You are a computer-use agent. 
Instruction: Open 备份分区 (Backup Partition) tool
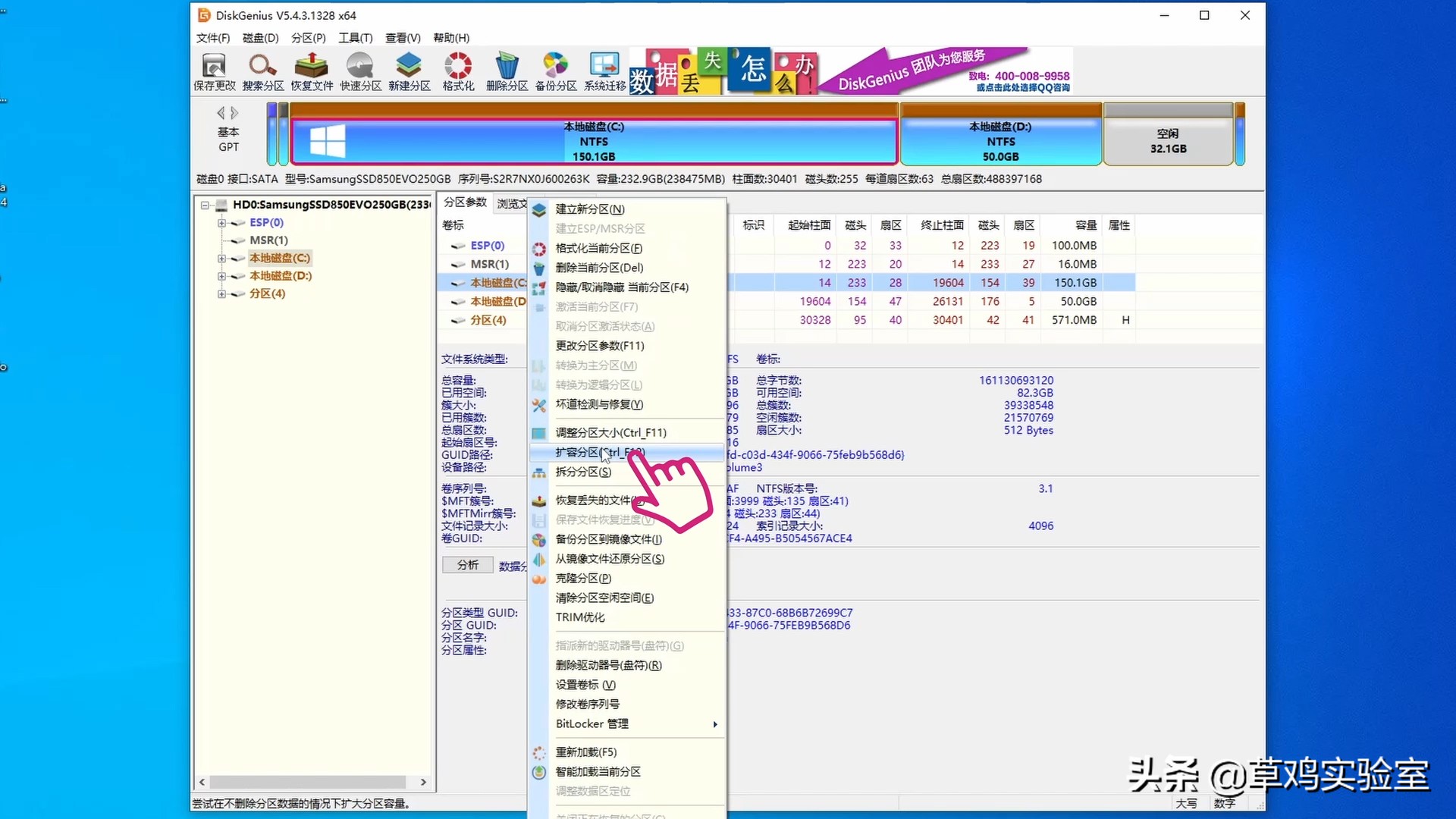(555, 71)
